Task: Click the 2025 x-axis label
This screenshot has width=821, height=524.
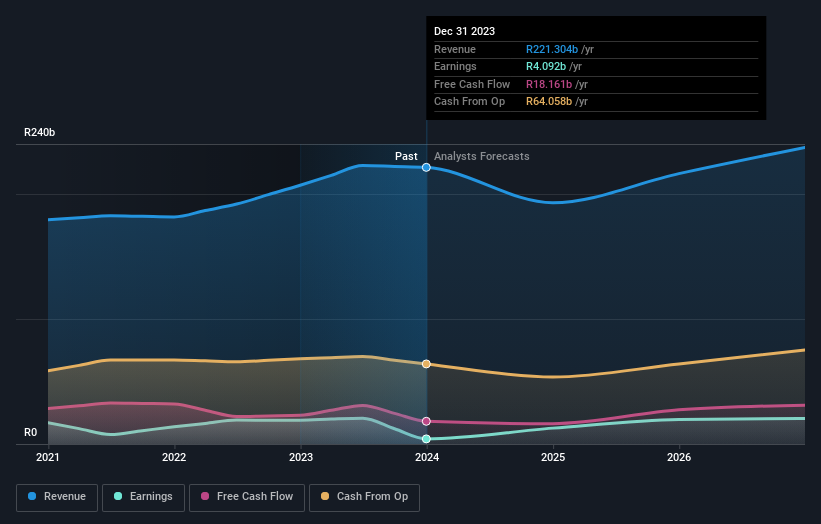Action: pos(553,458)
